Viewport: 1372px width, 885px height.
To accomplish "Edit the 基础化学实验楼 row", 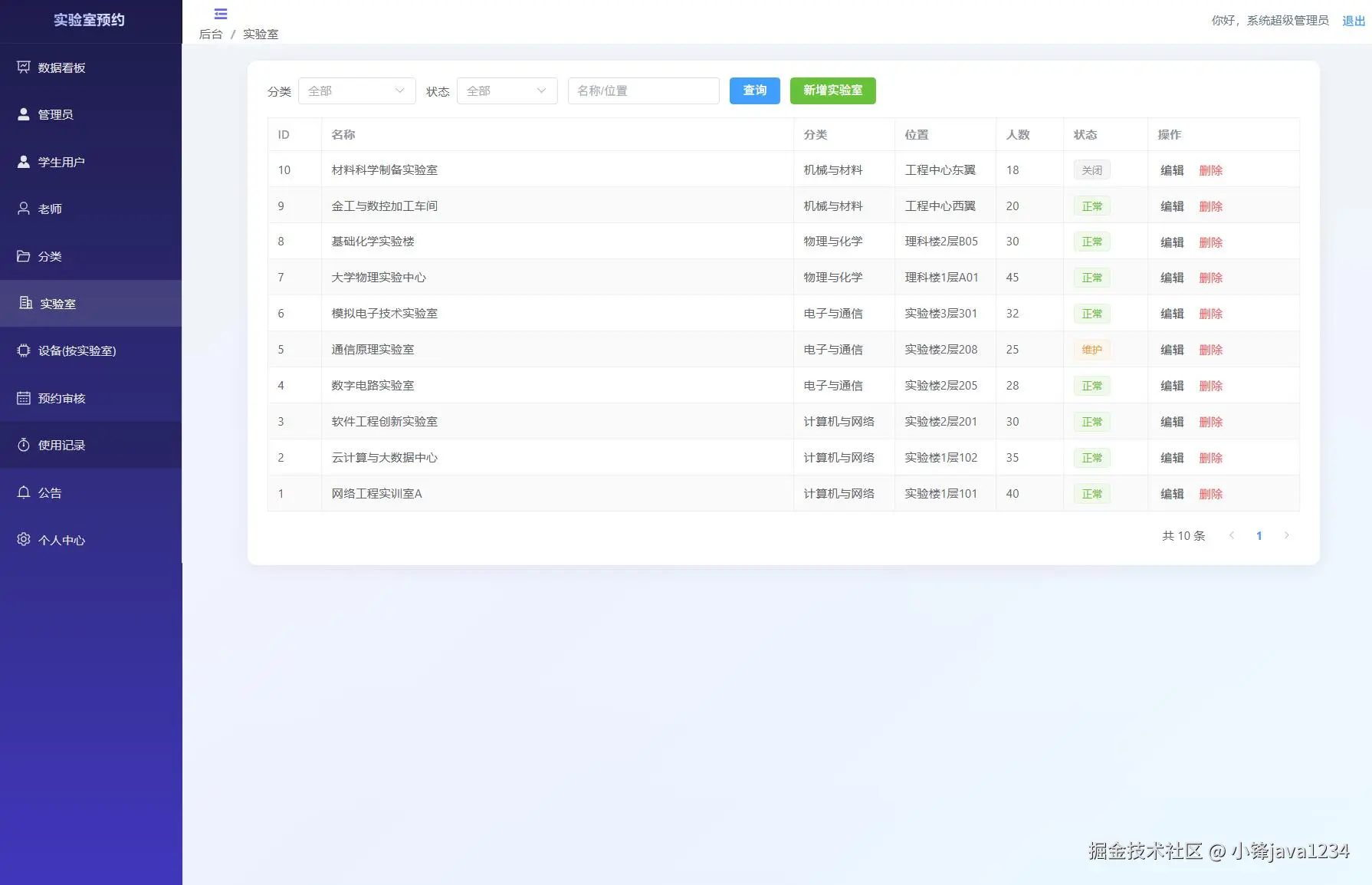I will click(1172, 242).
